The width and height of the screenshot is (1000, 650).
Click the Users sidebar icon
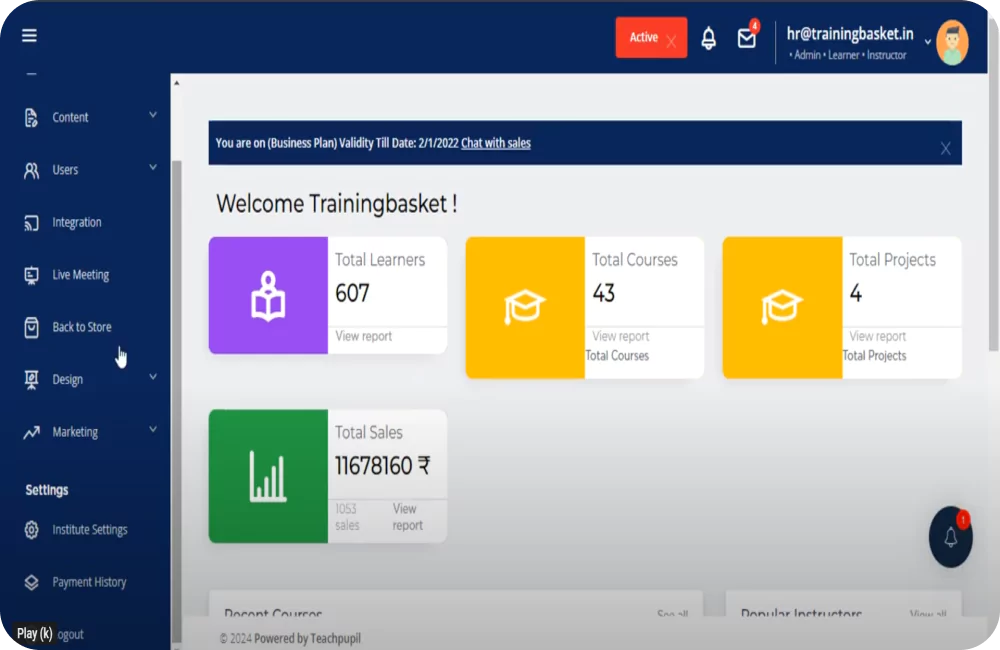[x=31, y=170]
